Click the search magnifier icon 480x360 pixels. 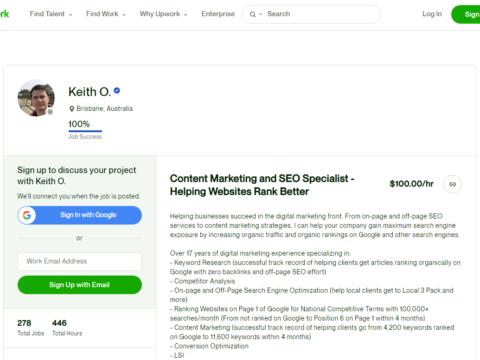click(x=253, y=14)
